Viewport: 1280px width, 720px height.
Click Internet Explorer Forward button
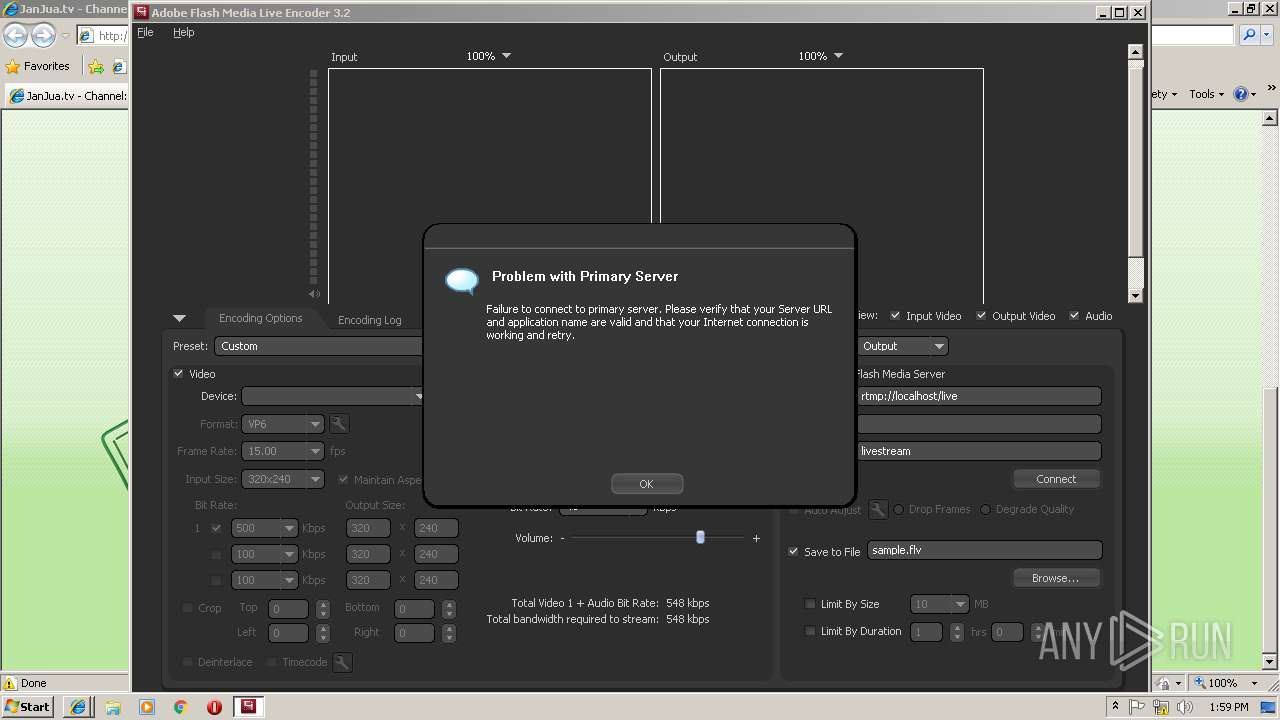[x=43, y=35]
